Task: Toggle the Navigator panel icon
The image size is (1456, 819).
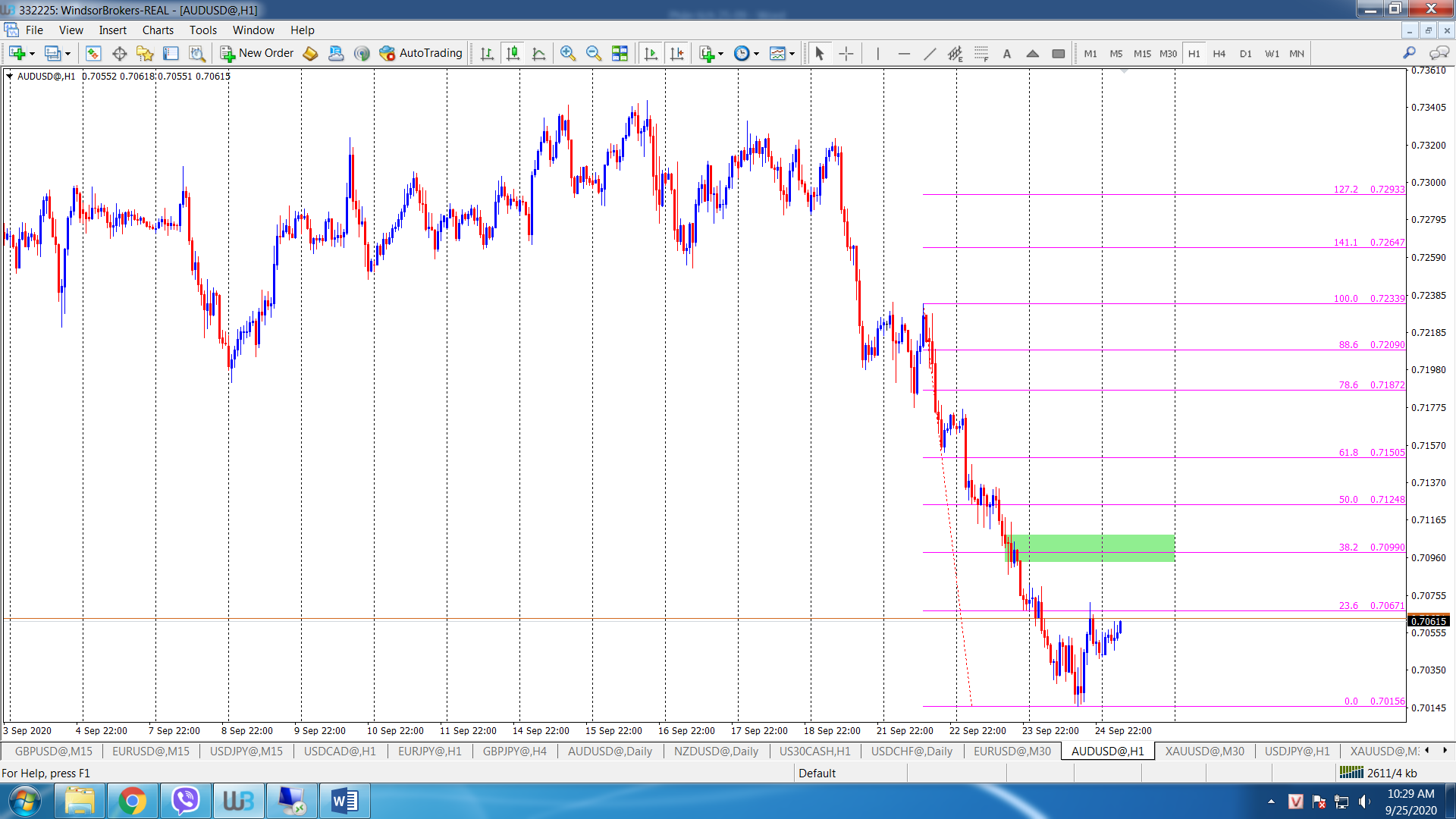Action: pyautogui.click(x=145, y=53)
